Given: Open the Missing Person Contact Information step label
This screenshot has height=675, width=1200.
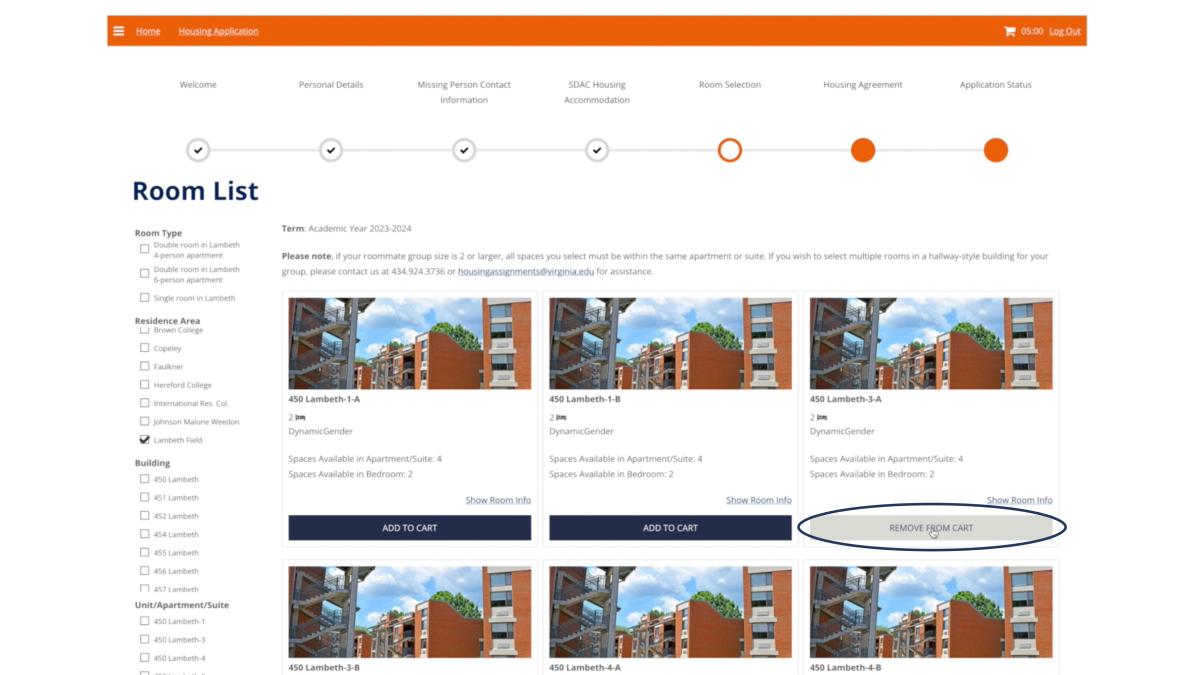Looking at the screenshot, I should (464, 92).
